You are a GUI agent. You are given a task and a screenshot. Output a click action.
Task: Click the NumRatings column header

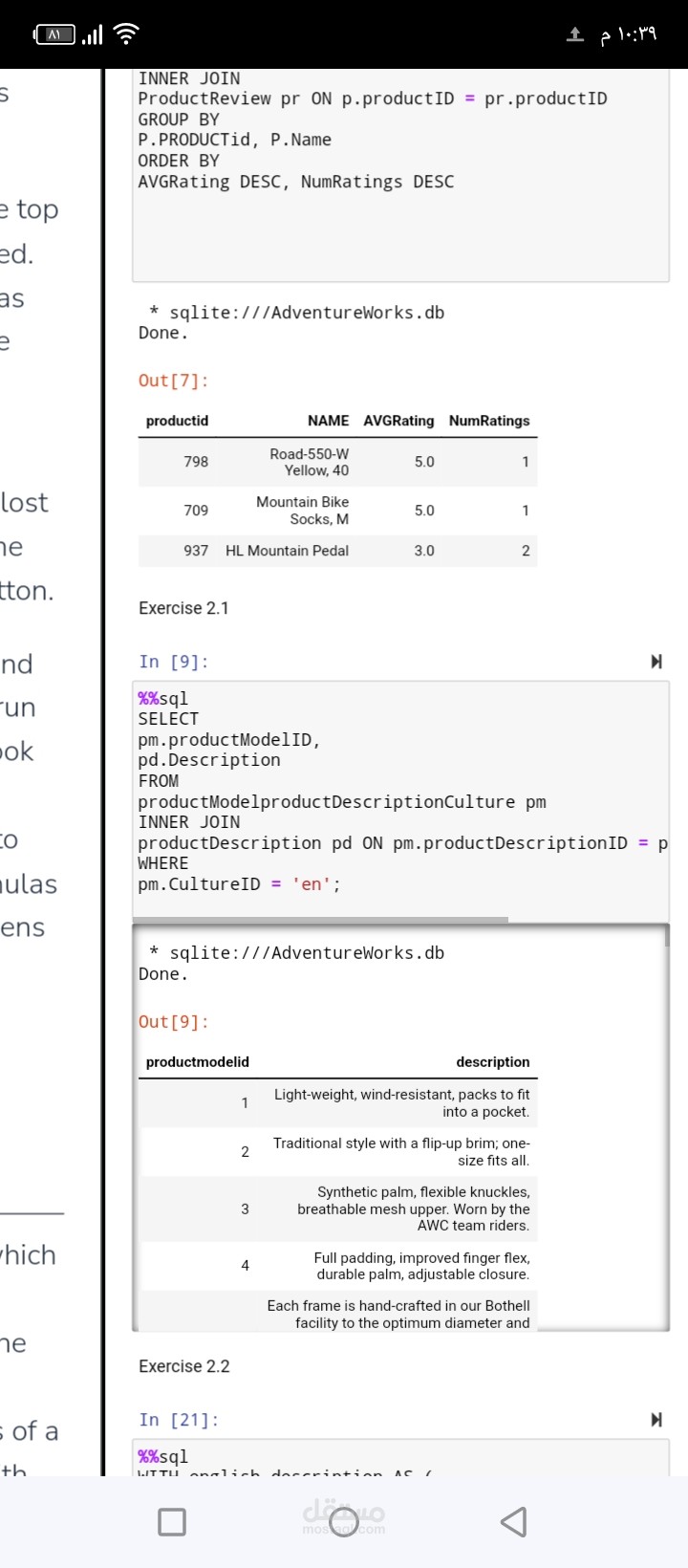click(489, 421)
